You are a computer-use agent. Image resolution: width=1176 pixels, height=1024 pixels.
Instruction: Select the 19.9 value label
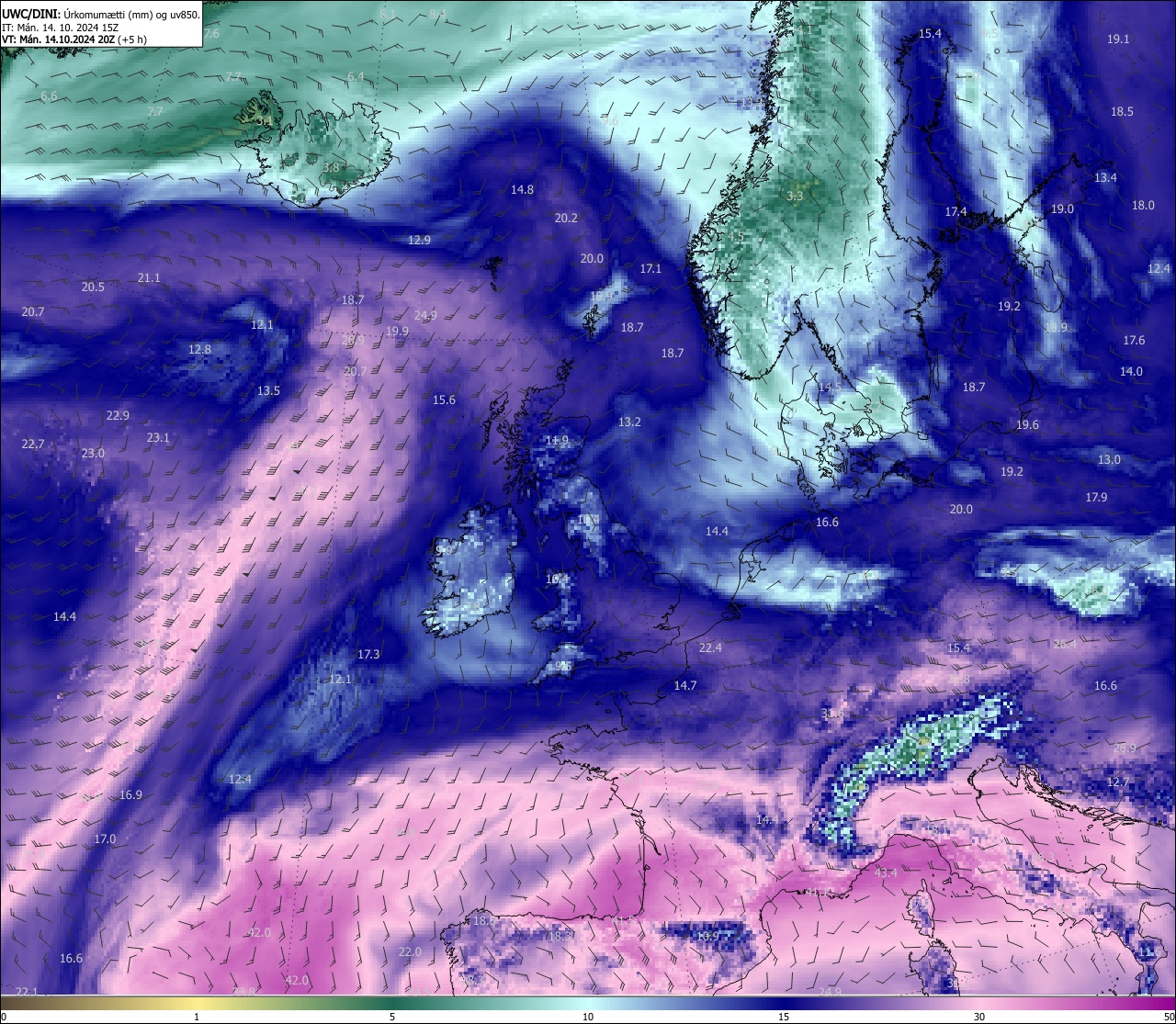[x=397, y=331]
